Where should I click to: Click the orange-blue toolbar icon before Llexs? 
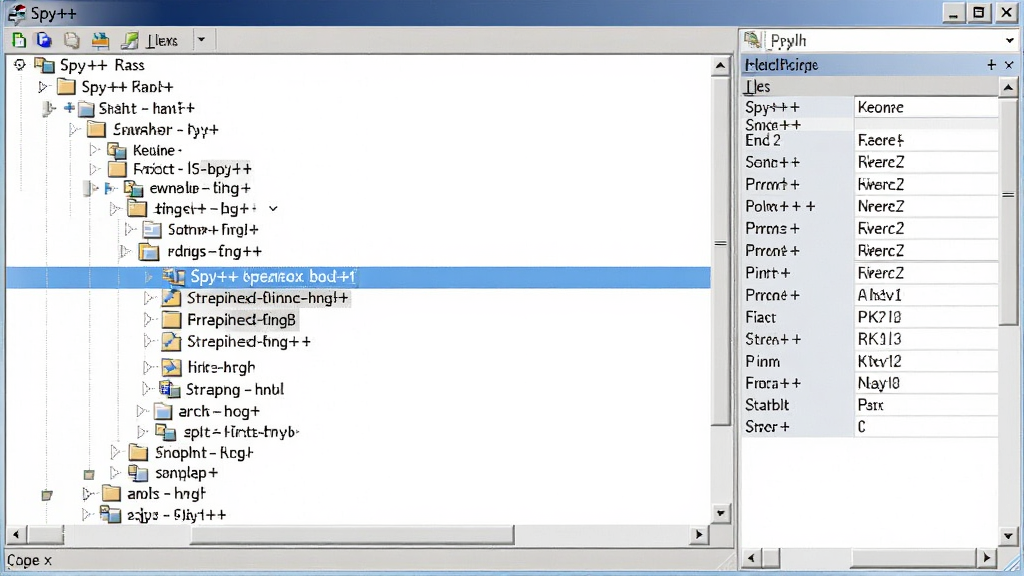(100, 40)
